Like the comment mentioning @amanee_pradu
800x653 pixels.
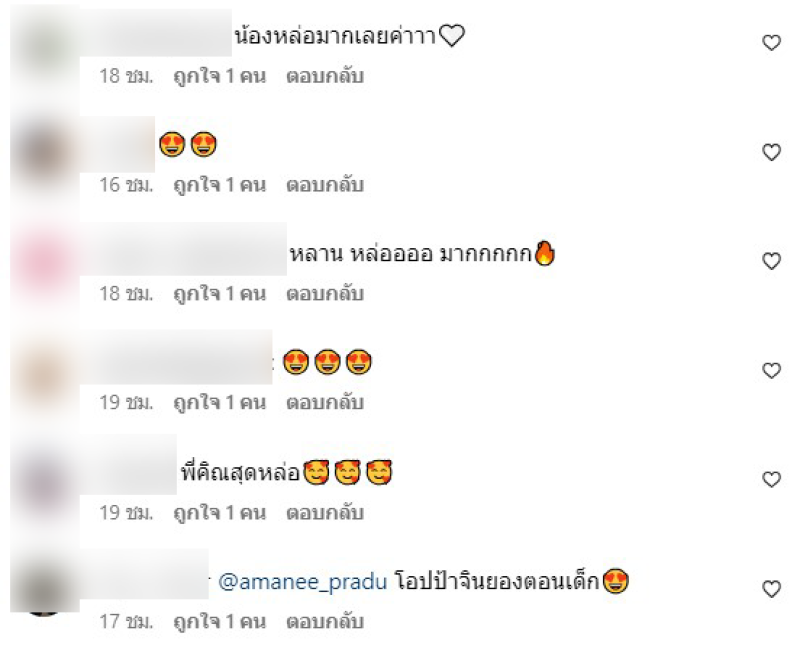[771, 589]
